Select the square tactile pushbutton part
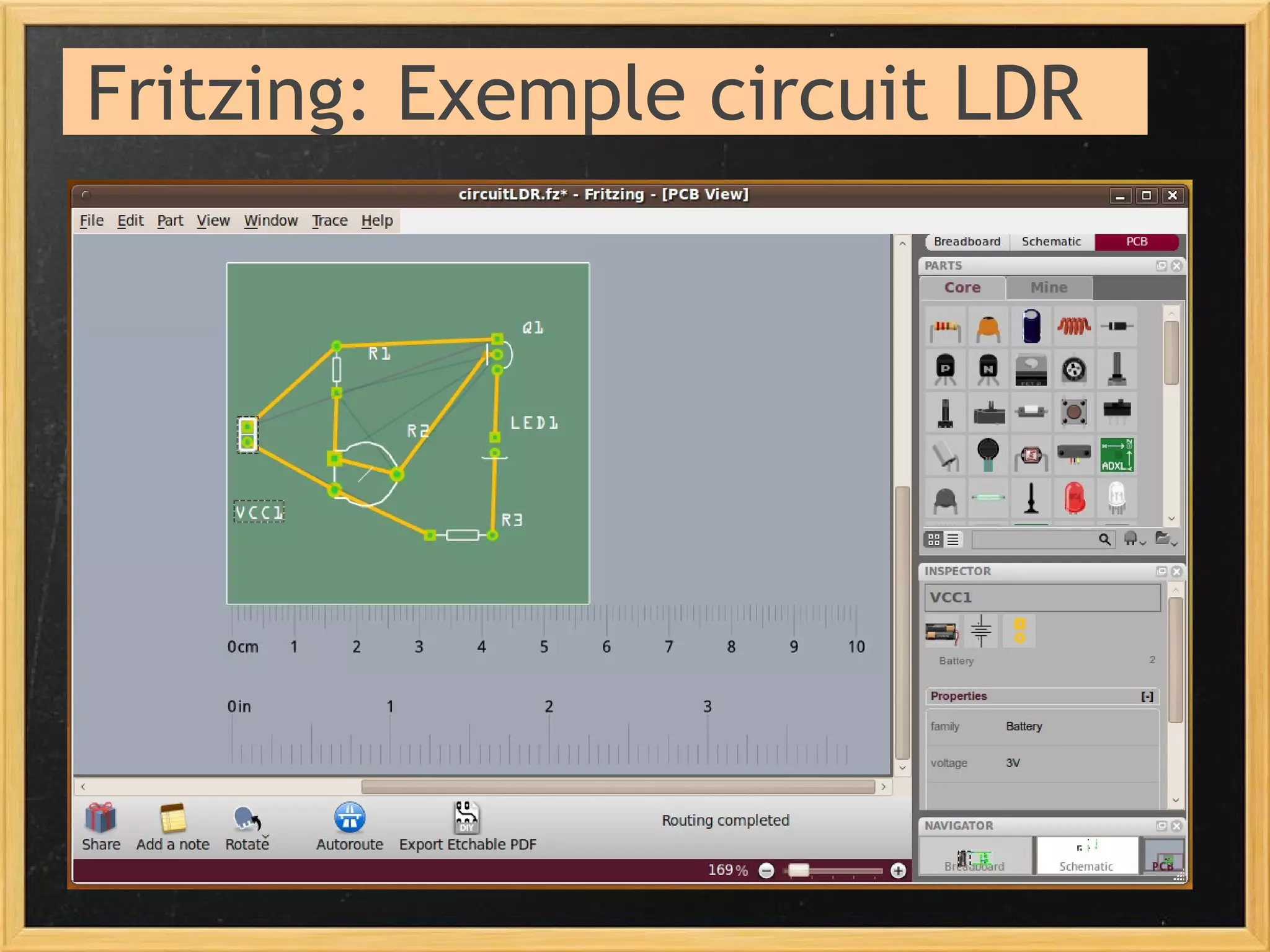1270x952 pixels. [1074, 412]
